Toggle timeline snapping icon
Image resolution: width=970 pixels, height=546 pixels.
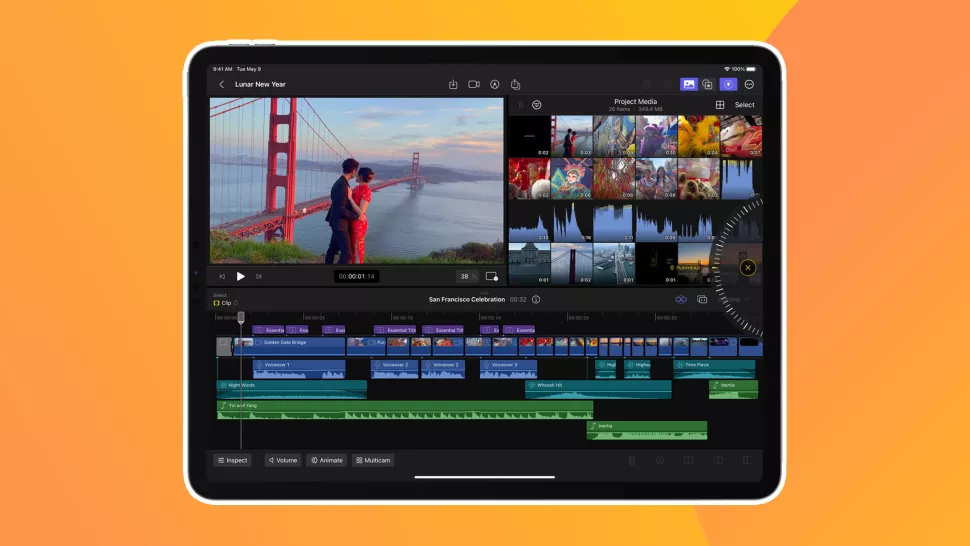tap(680, 299)
